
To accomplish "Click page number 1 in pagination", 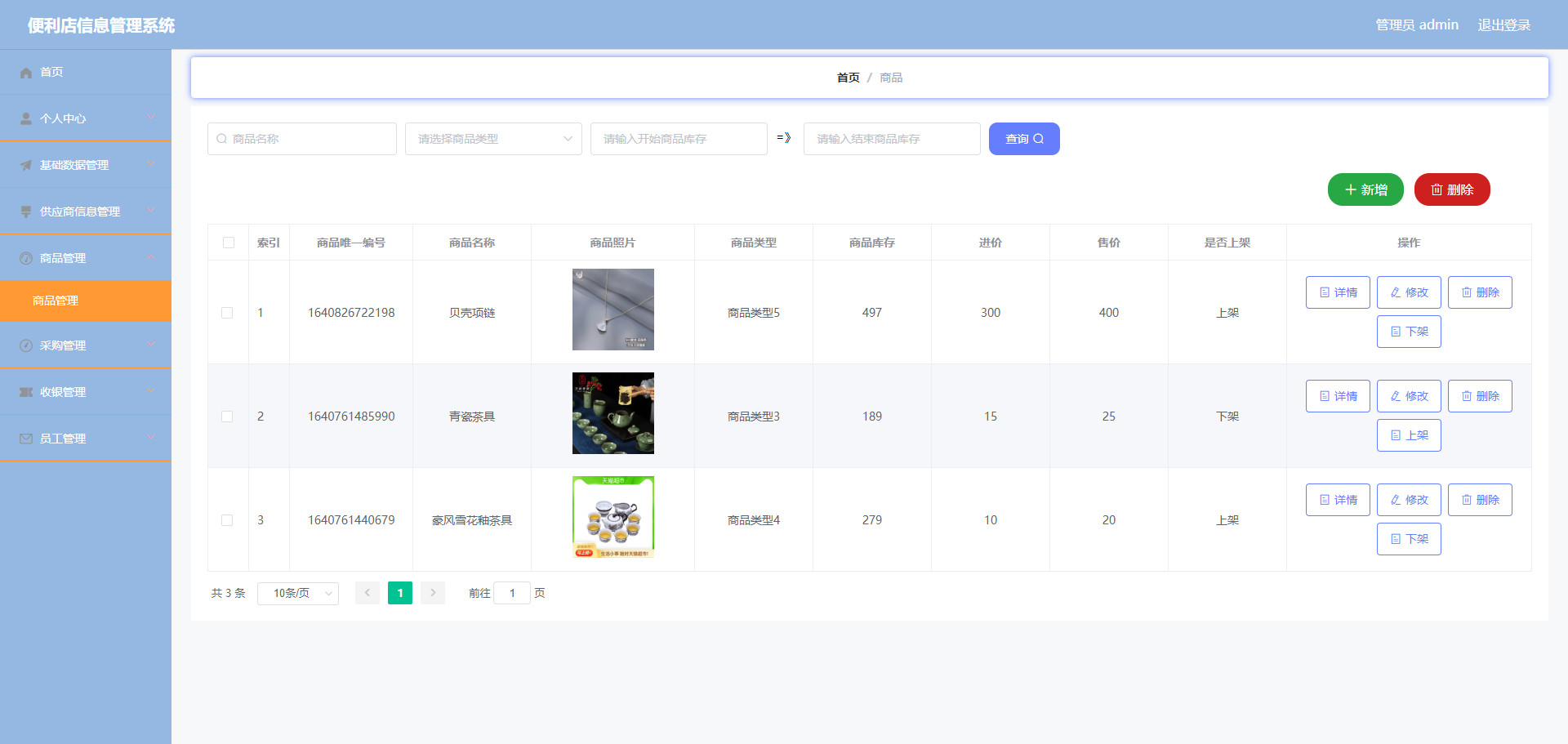I will click(x=400, y=593).
